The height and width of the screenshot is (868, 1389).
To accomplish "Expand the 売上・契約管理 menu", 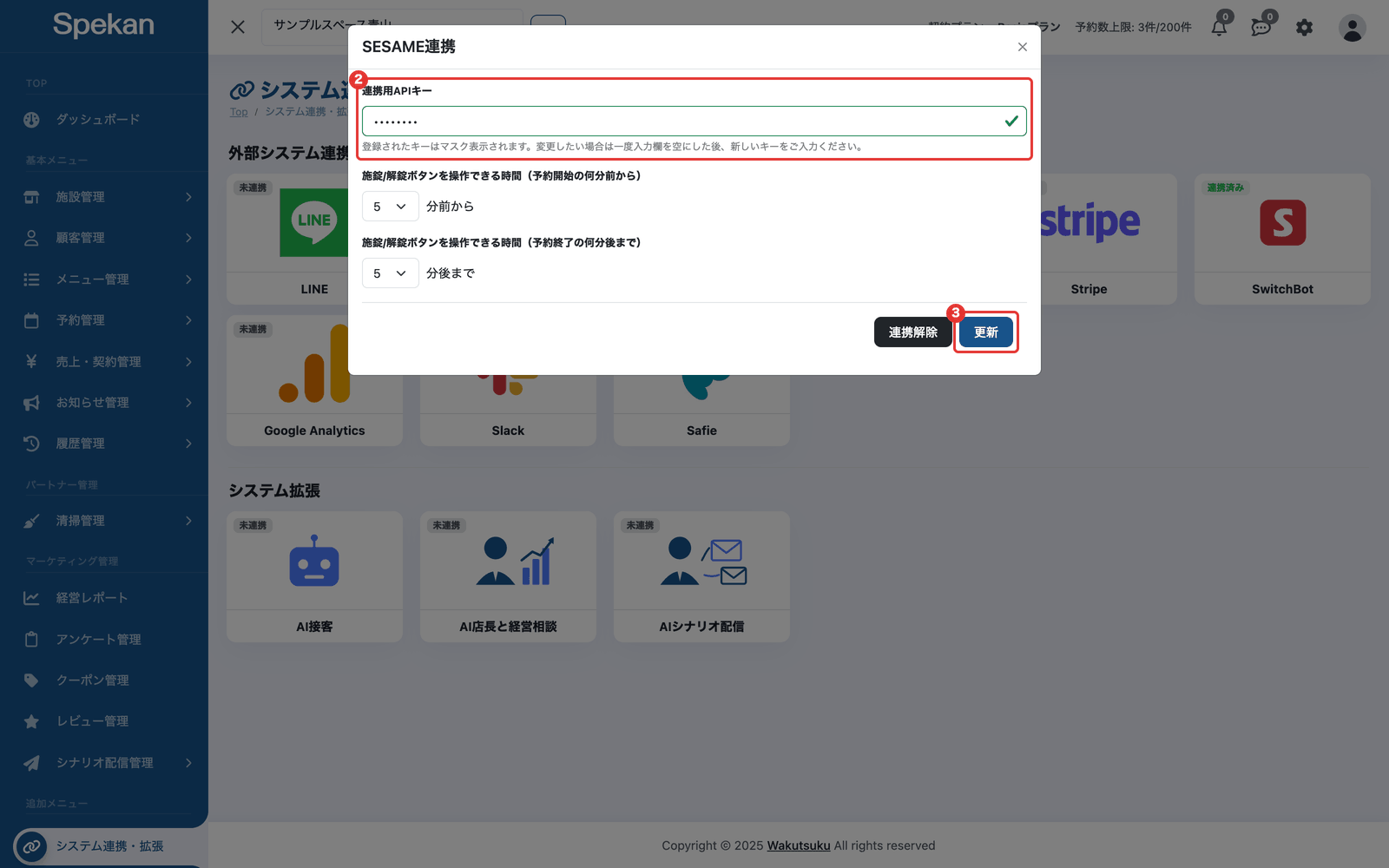I will click(x=104, y=362).
